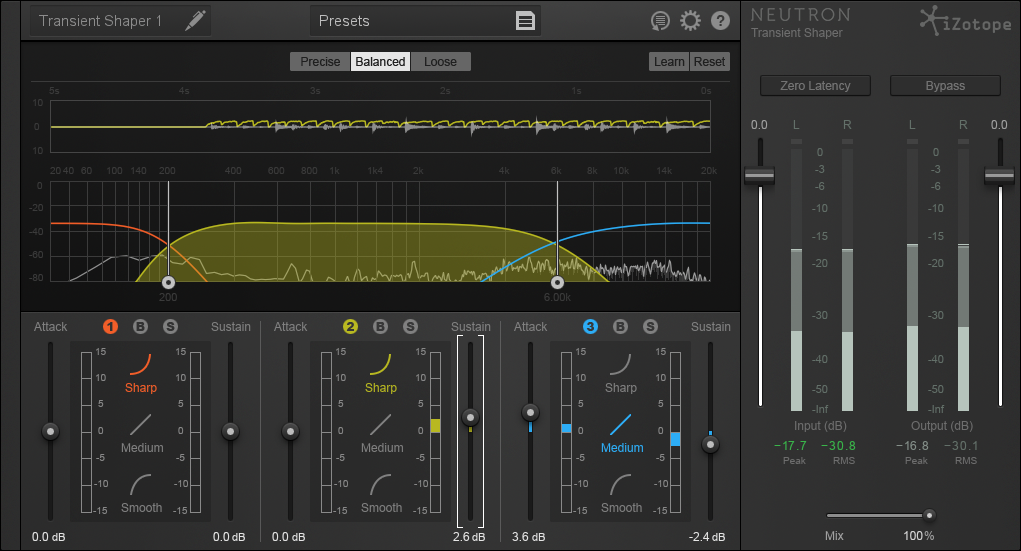Viewport: 1021px width, 551px height.
Task: Select band 2 yellow number badge
Action: click(x=350, y=326)
